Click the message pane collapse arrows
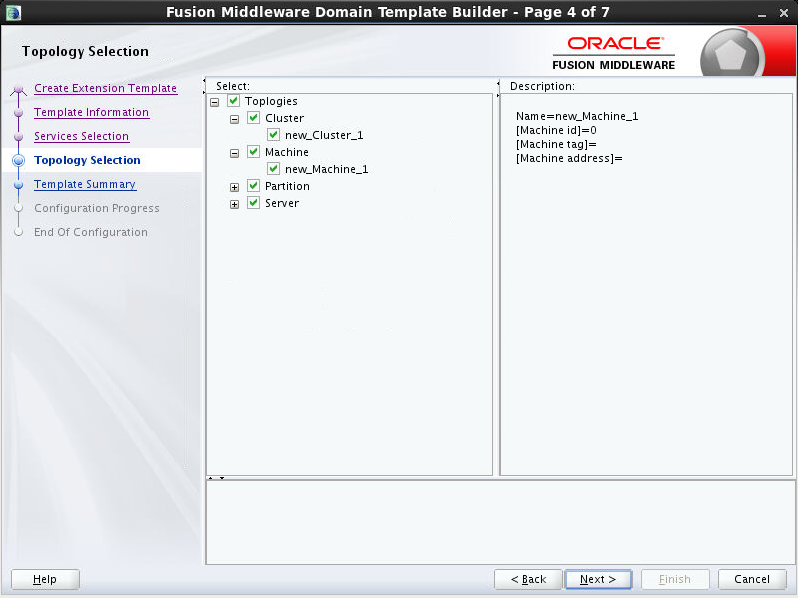798x598 pixels. click(216, 478)
